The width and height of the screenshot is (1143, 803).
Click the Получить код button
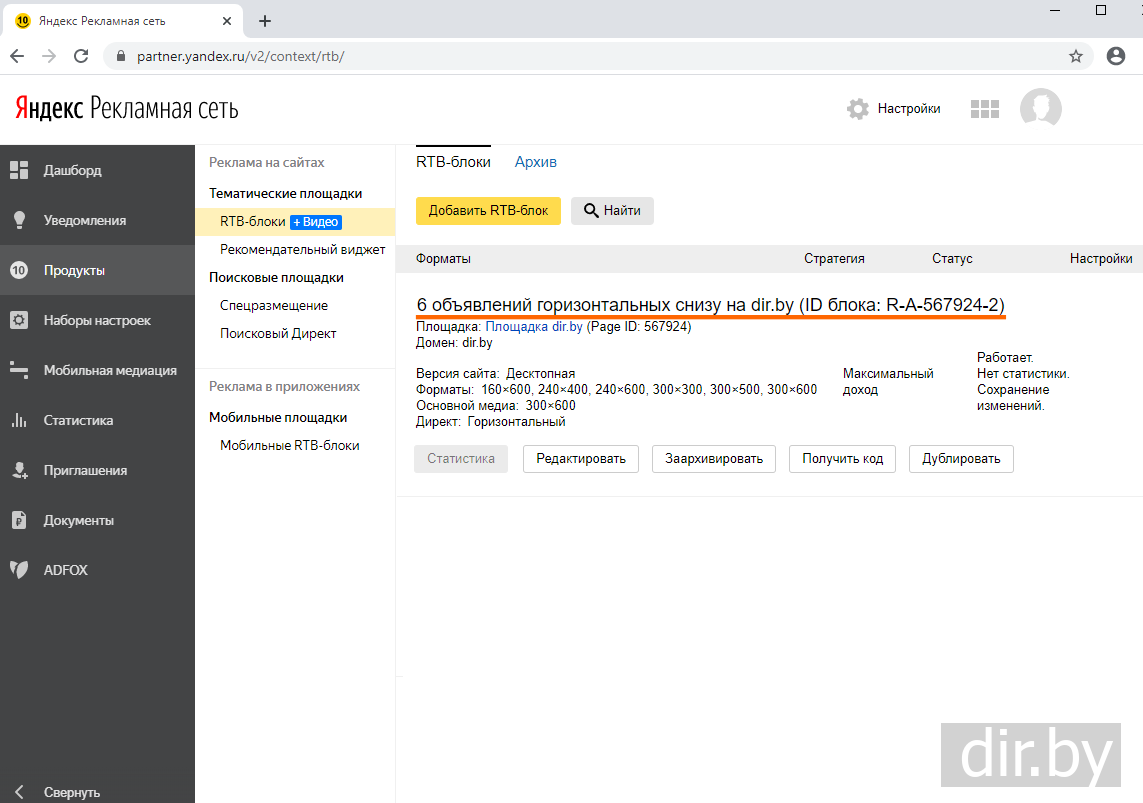[x=842, y=459]
